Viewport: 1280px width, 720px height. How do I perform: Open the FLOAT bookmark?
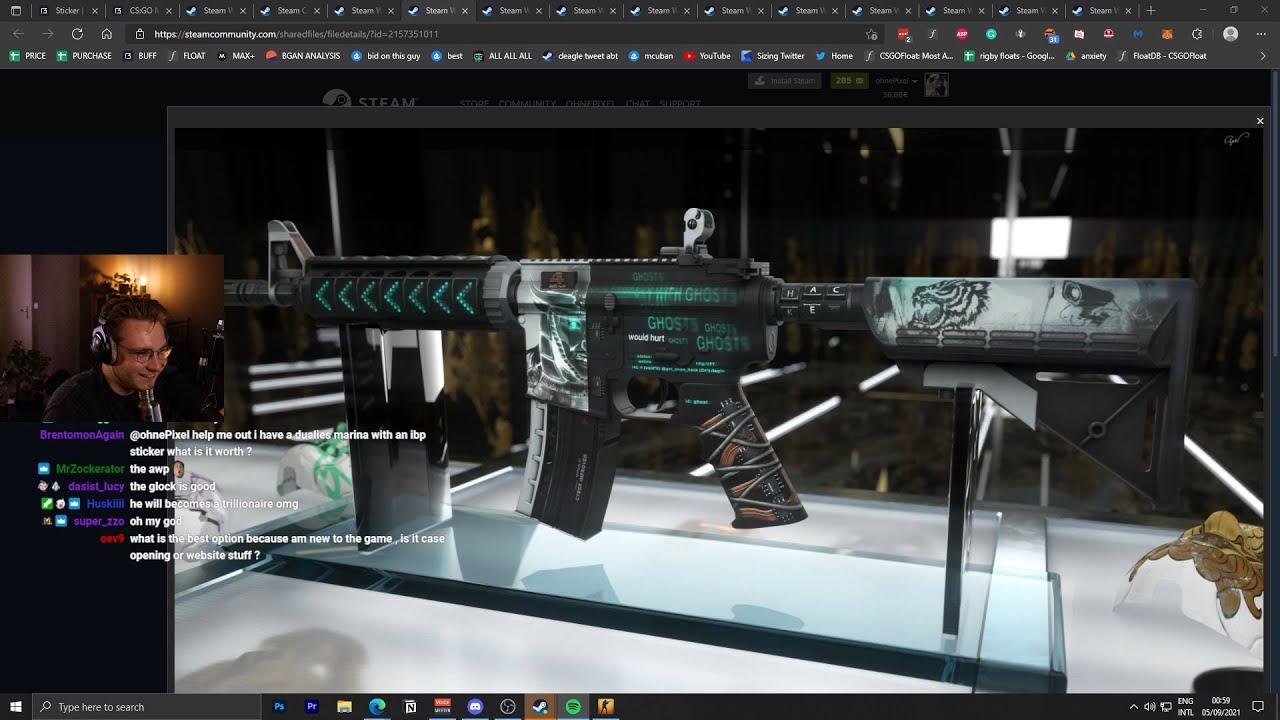coord(187,56)
